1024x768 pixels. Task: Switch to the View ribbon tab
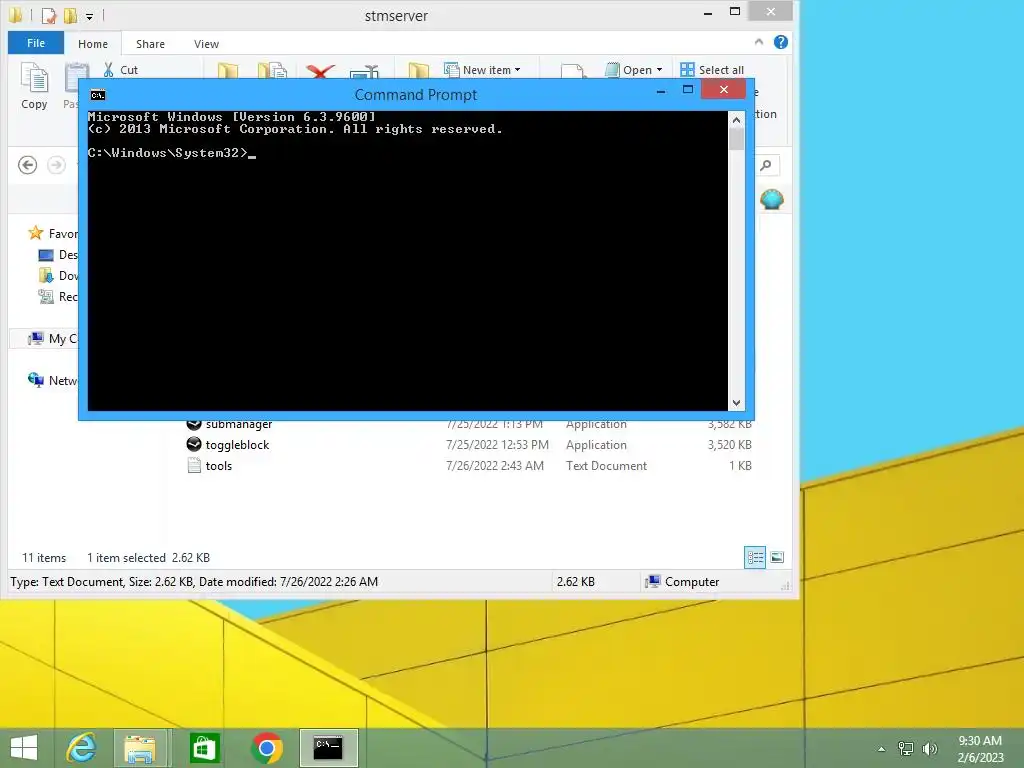pos(206,44)
